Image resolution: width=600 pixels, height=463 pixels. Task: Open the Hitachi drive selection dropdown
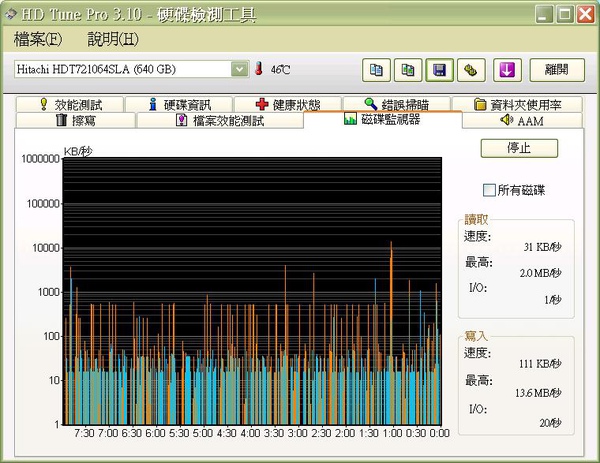point(239,69)
